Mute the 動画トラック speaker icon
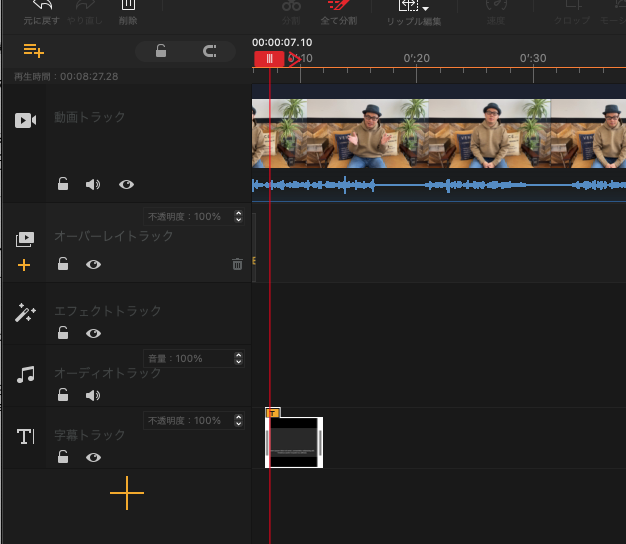This screenshot has width=626, height=544. pyautogui.click(x=93, y=184)
